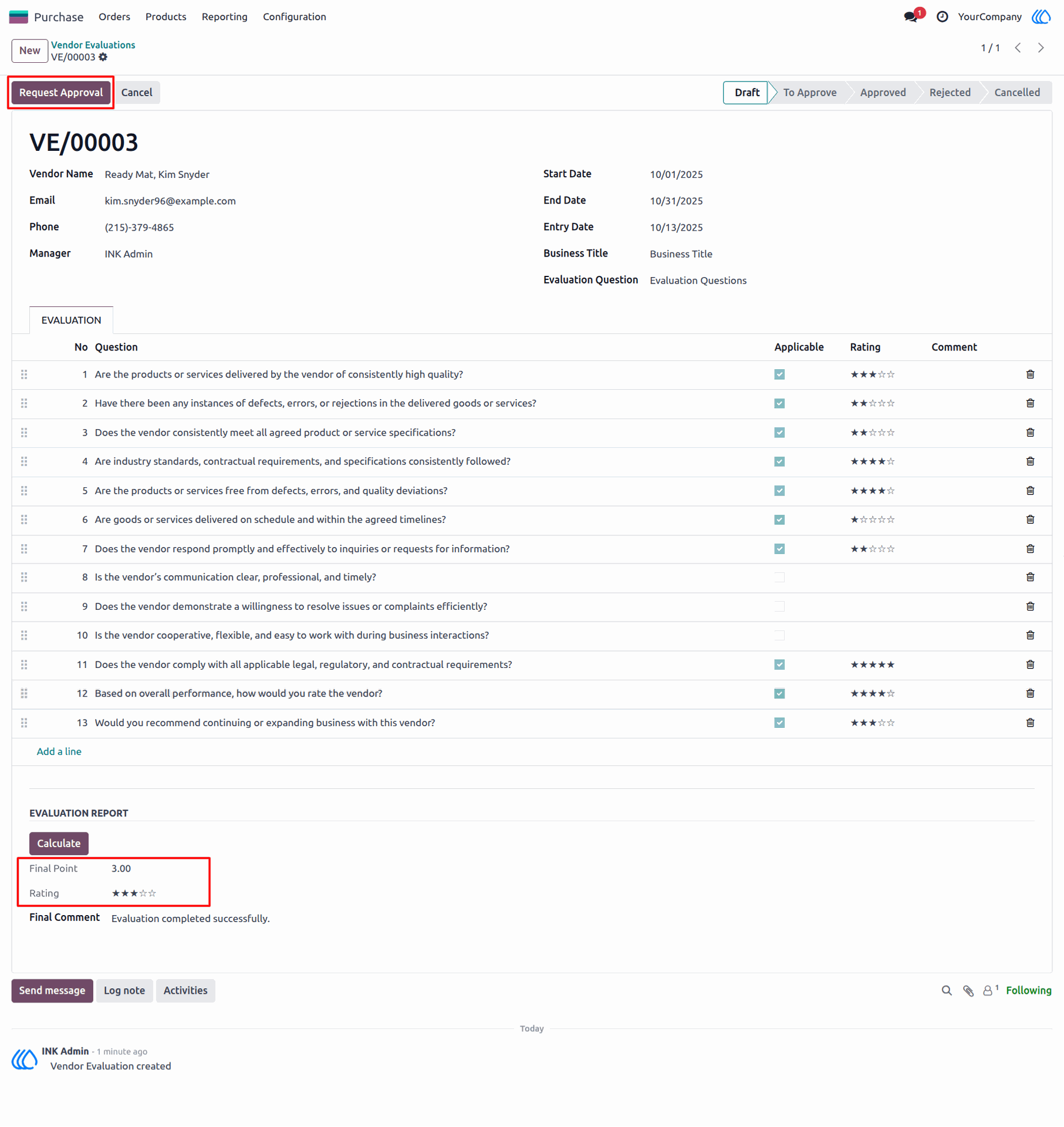1064x1127 pixels.
Task: Go to the previous record arrow
Action: pos(1018,48)
